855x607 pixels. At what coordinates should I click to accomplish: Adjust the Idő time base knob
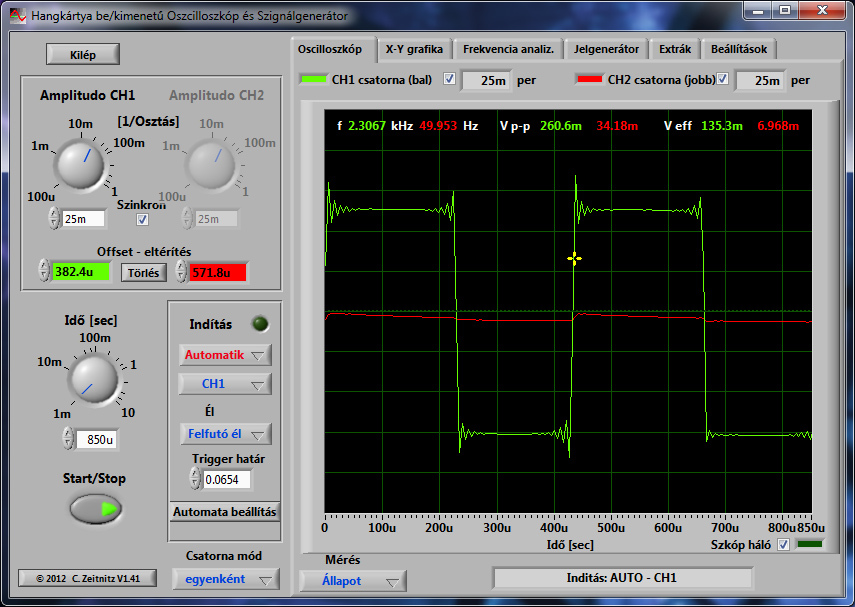pyautogui.click(x=94, y=378)
